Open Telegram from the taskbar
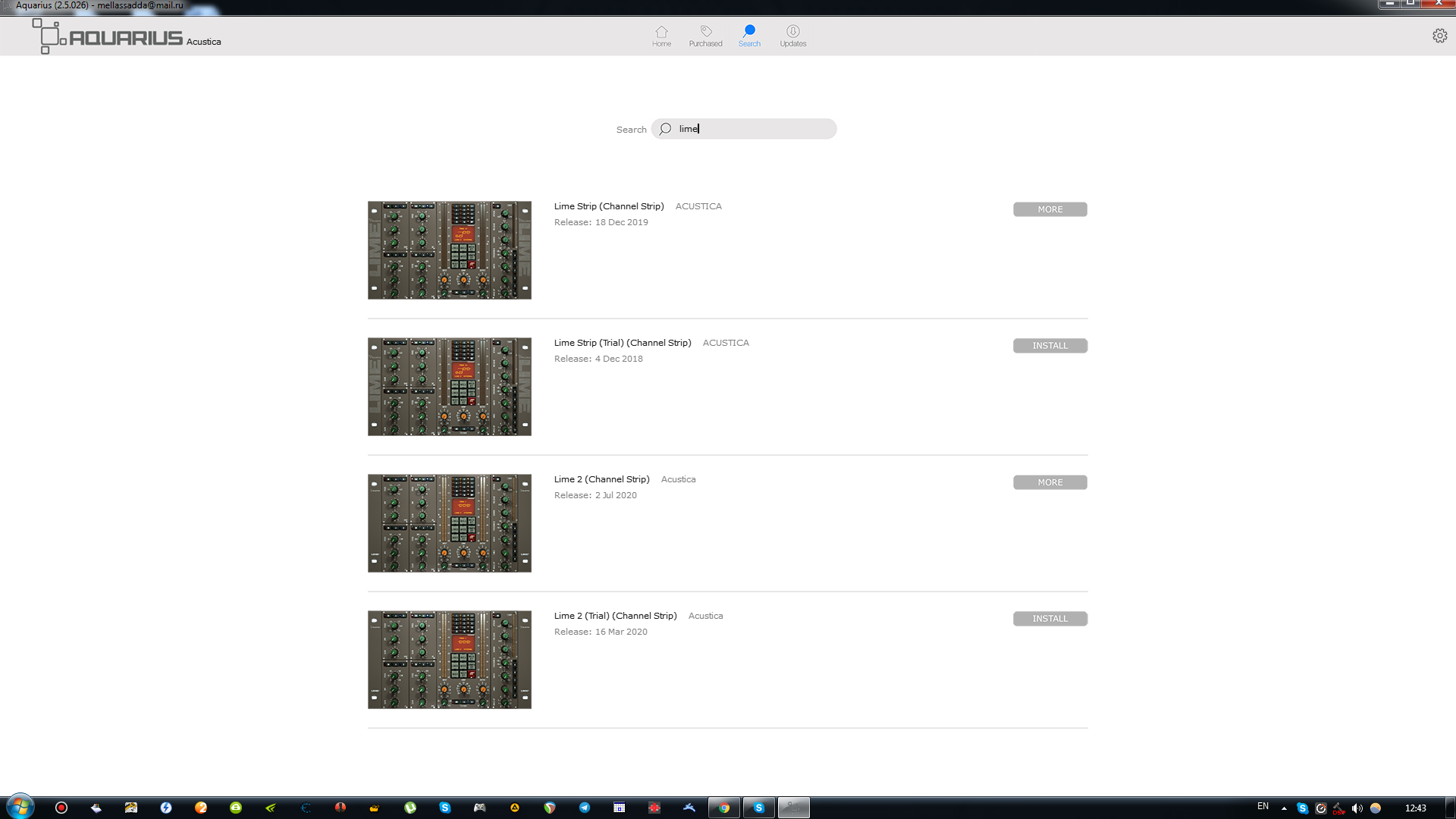Image resolution: width=1456 pixels, height=819 pixels. [585, 808]
